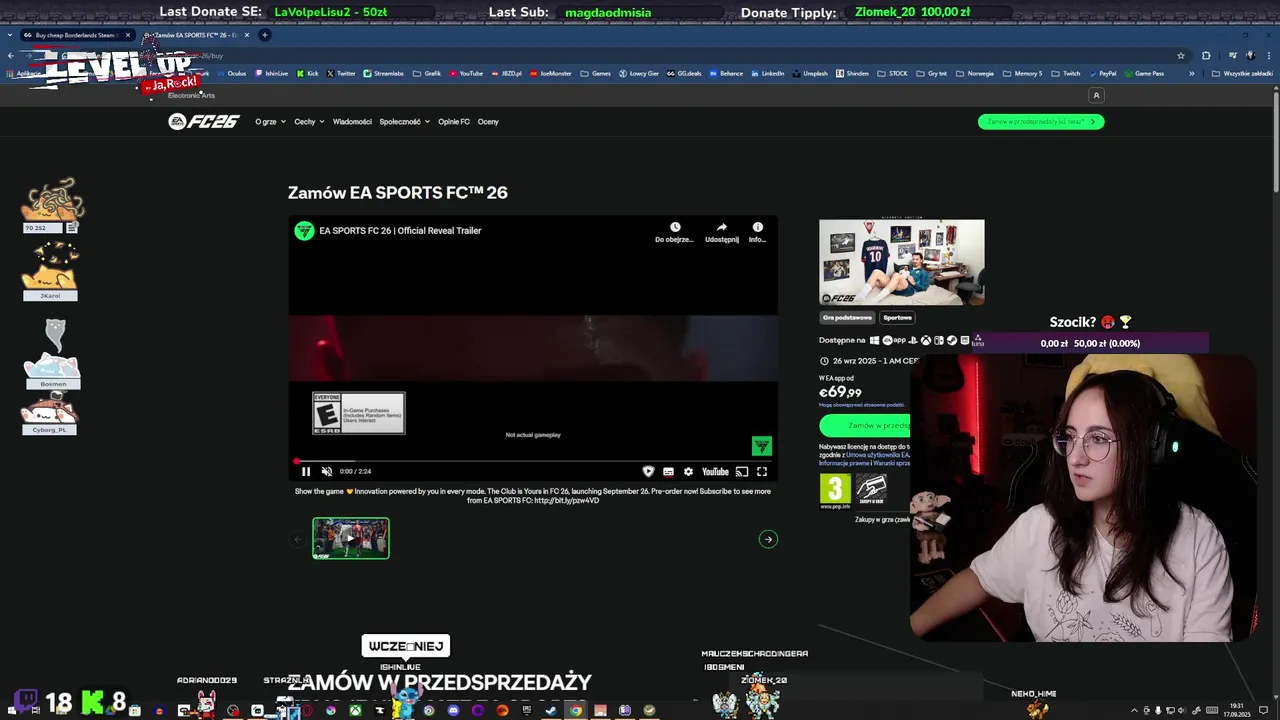Open the Oceny page
The height and width of the screenshot is (720, 1280).
tap(488, 122)
